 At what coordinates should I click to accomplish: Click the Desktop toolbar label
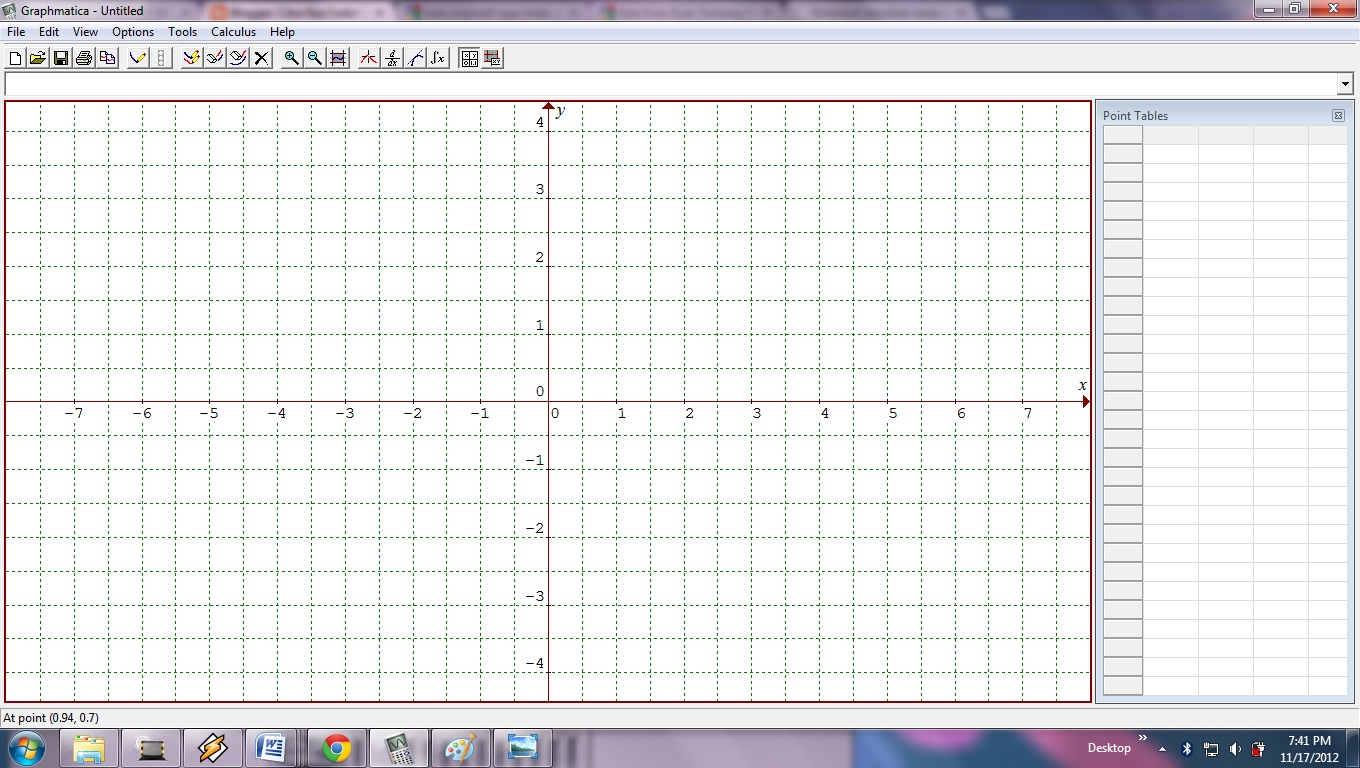click(x=1109, y=748)
